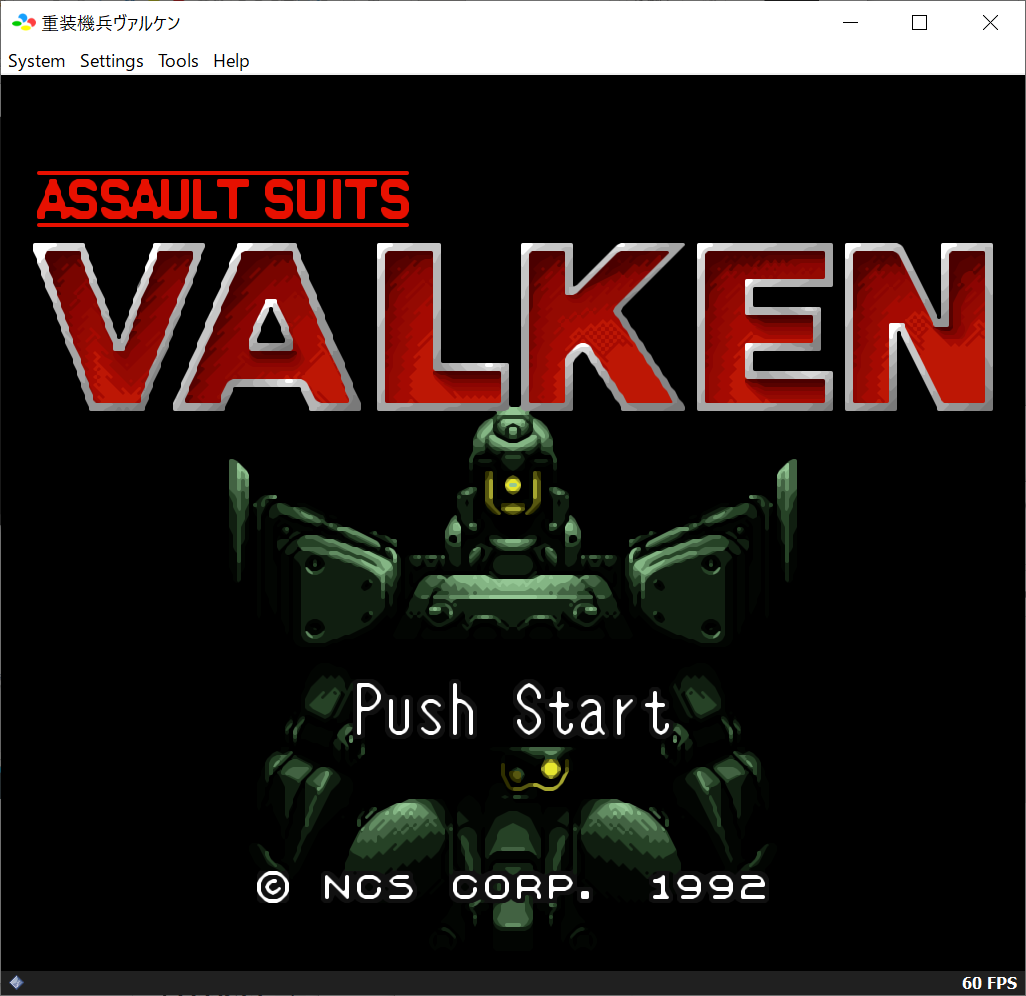Viewport: 1026px width, 996px height.
Task: Click the Push Start prompt
Action: coord(512,710)
